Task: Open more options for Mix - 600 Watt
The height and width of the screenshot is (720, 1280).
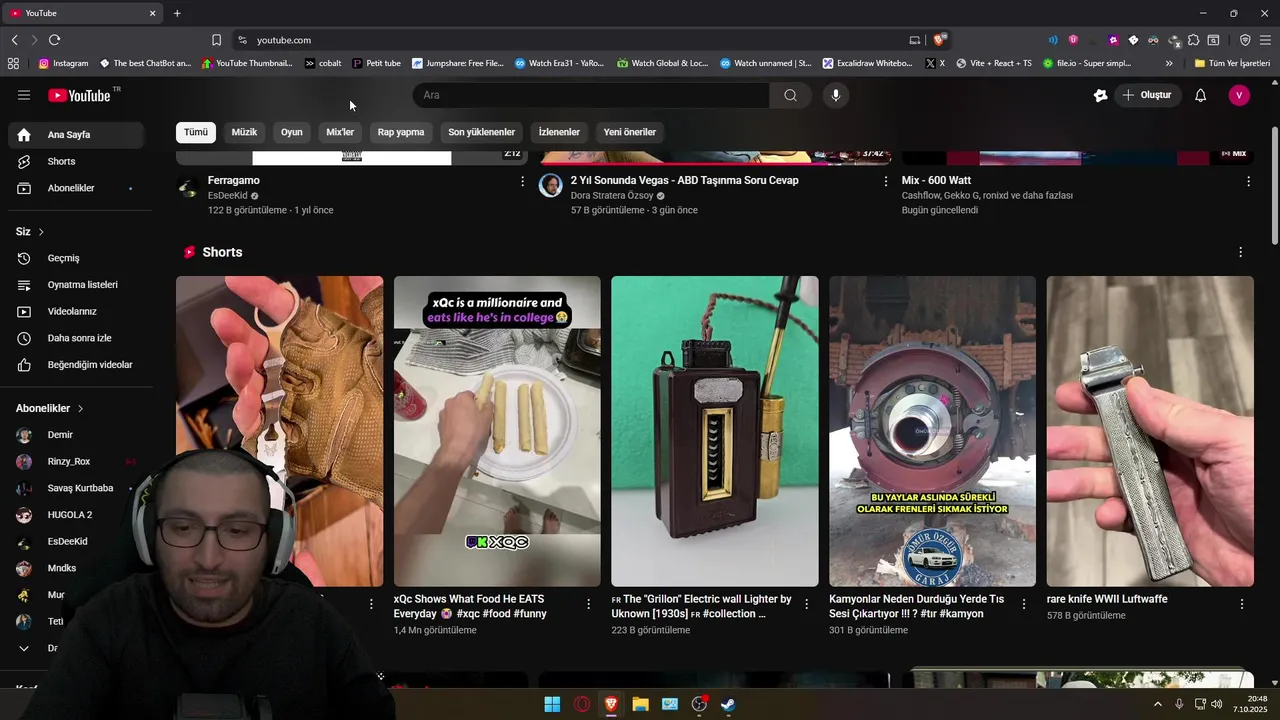Action: [x=1248, y=181]
